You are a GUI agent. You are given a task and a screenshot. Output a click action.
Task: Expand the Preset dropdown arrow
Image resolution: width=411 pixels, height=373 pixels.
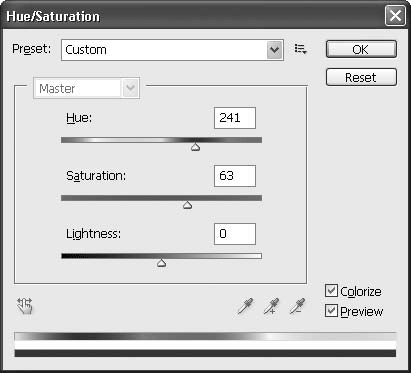[x=275, y=50]
